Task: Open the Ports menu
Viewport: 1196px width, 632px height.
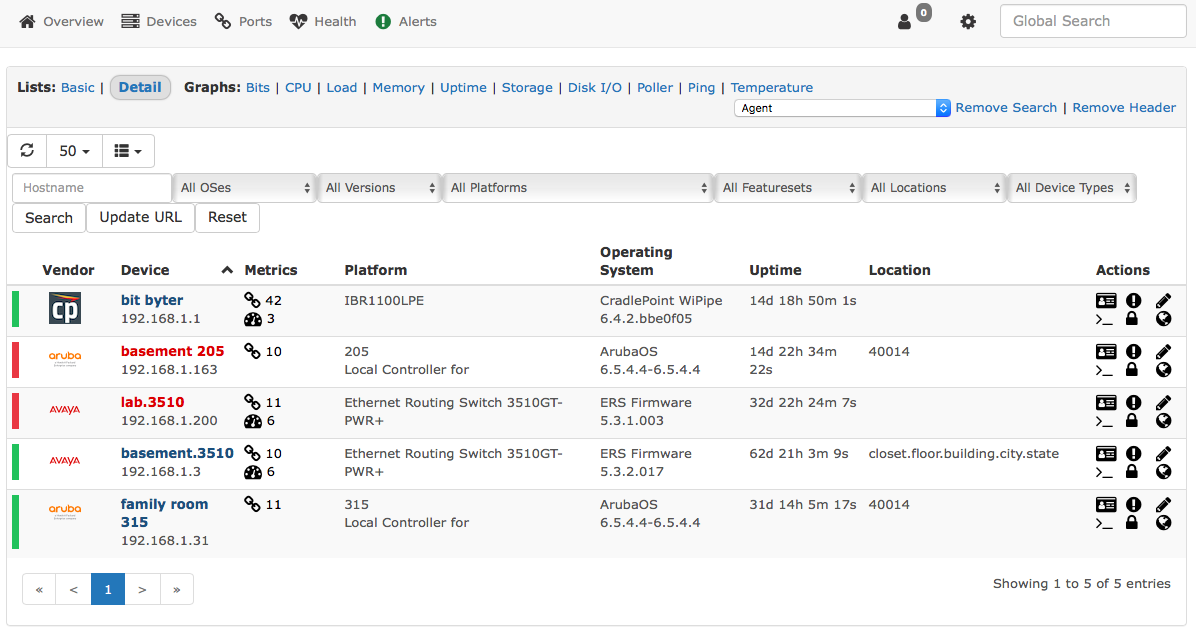Action: click(x=243, y=21)
